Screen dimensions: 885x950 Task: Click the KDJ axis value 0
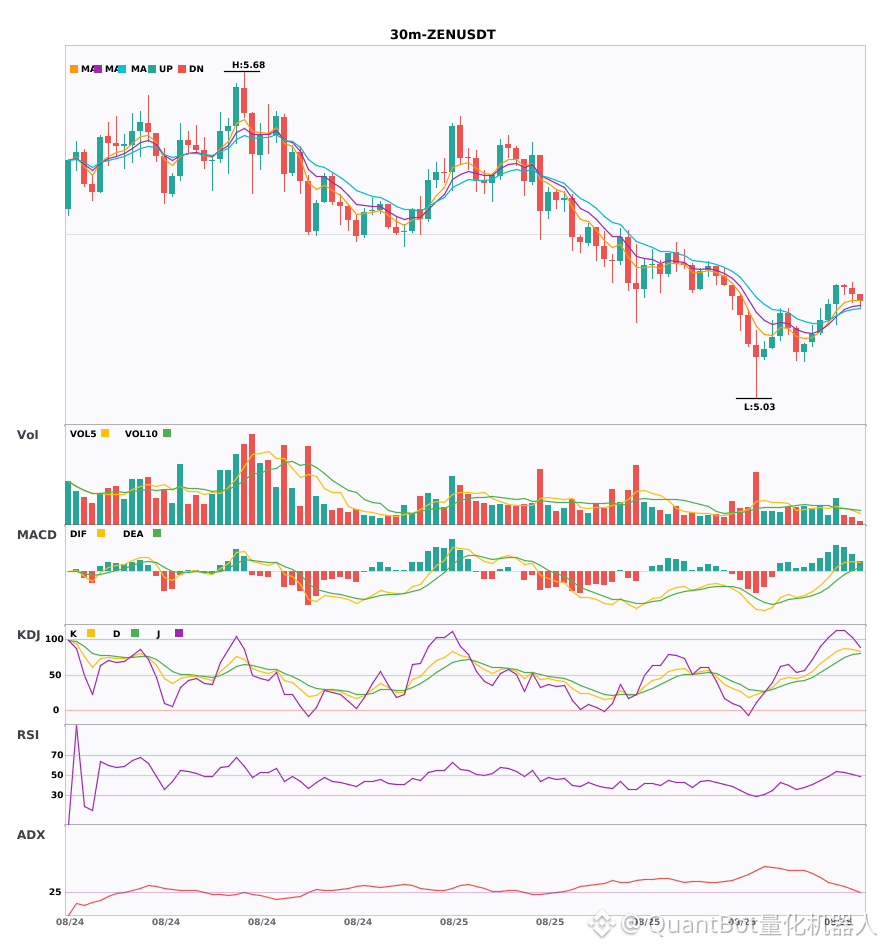point(56,710)
